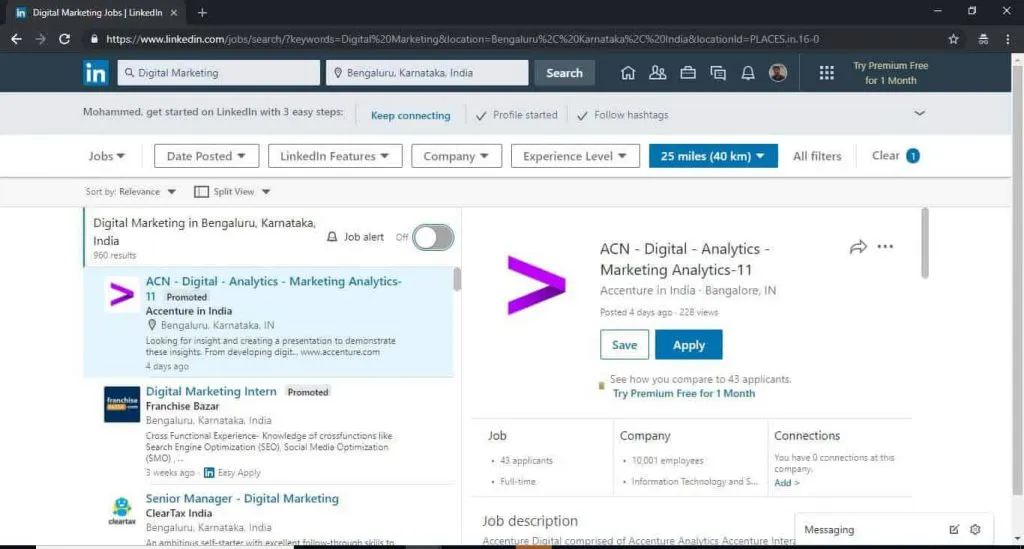The image size is (1024, 549).
Task: Open profile avatar menu
Action: (778, 72)
